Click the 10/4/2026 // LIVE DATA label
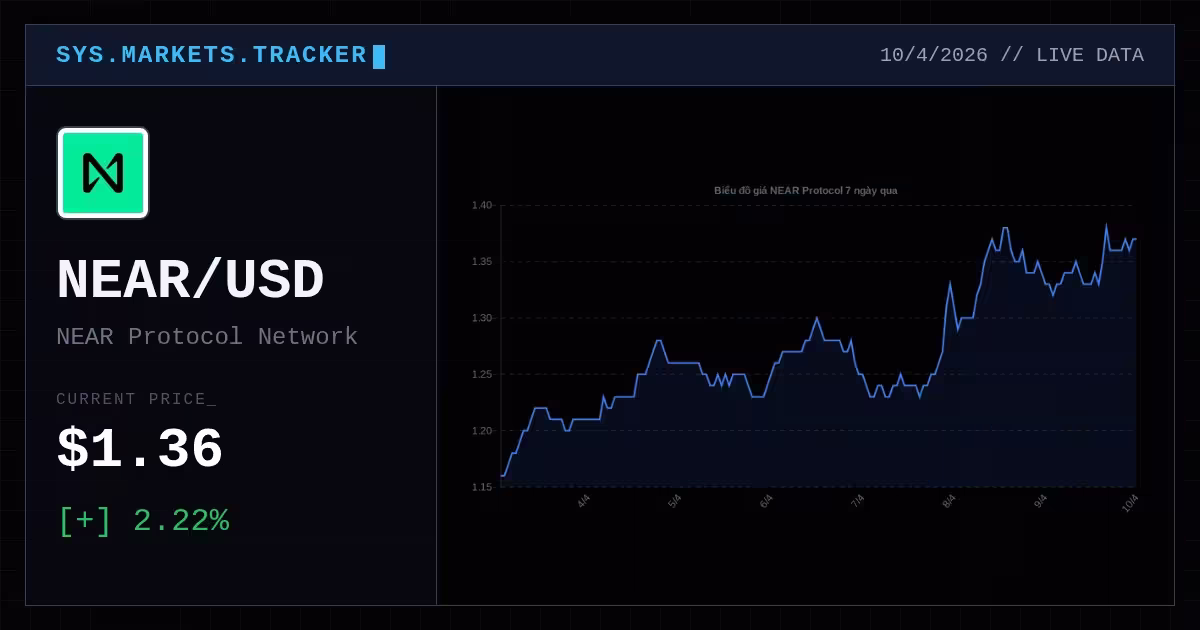Screen dimensions: 1200x630 click(1011, 55)
